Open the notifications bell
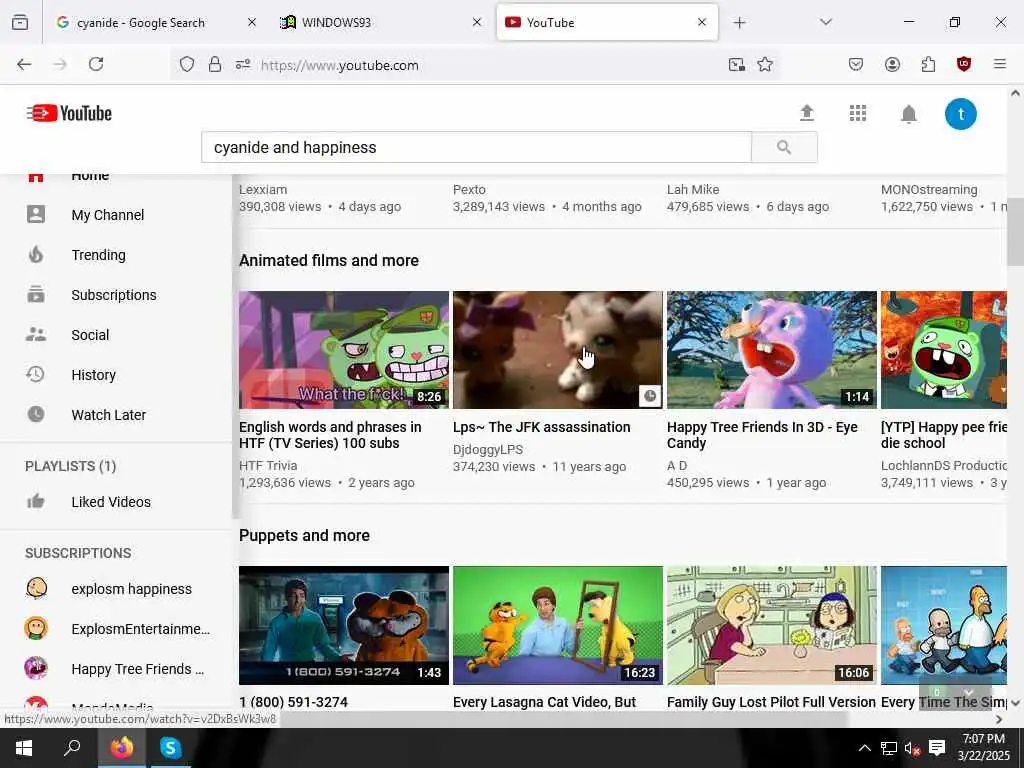The image size is (1024, 768). tap(908, 114)
